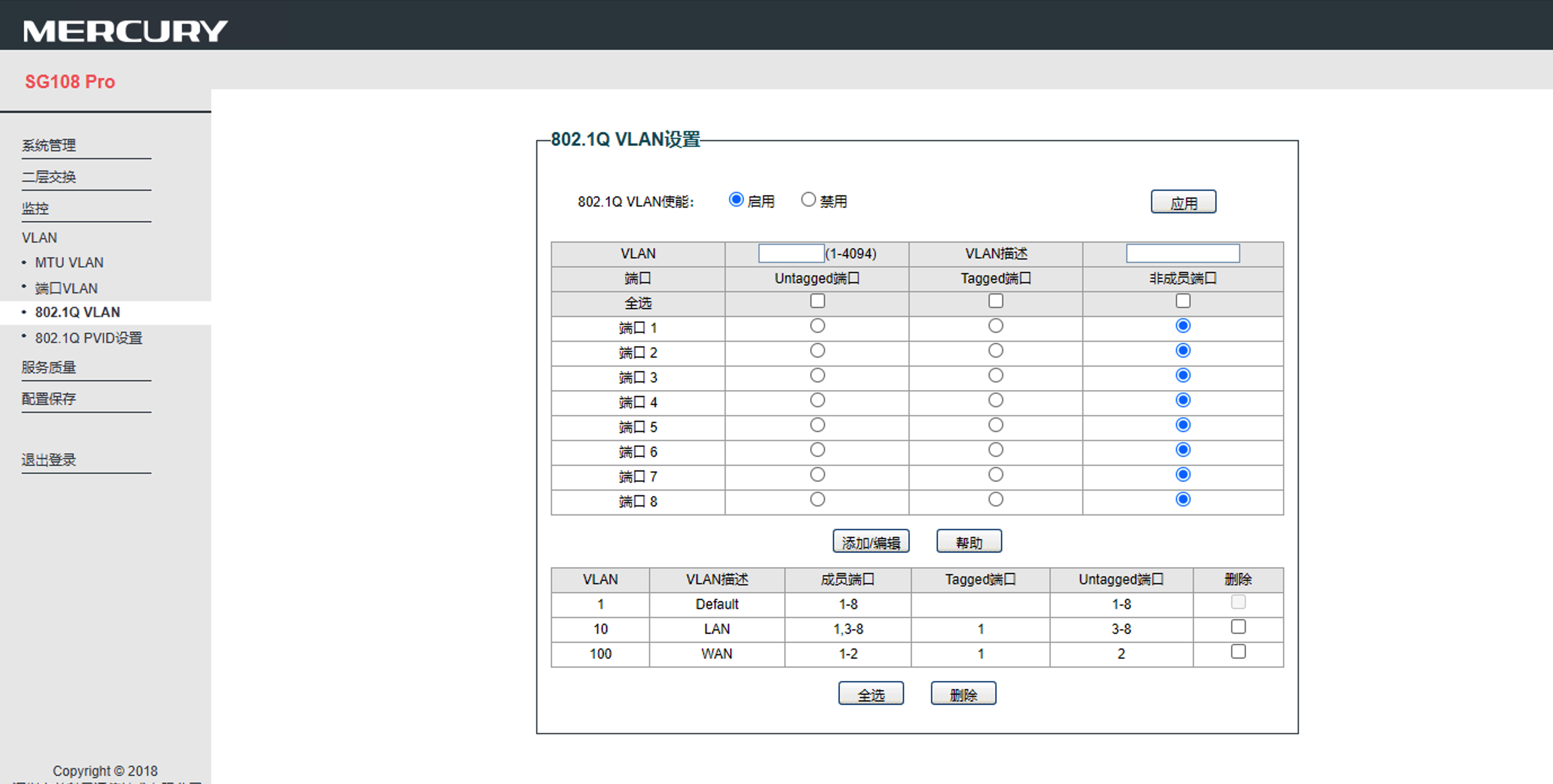Set 端口 7 as Tagged
This screenshot has width=1553, height=784.
[996, 475]
